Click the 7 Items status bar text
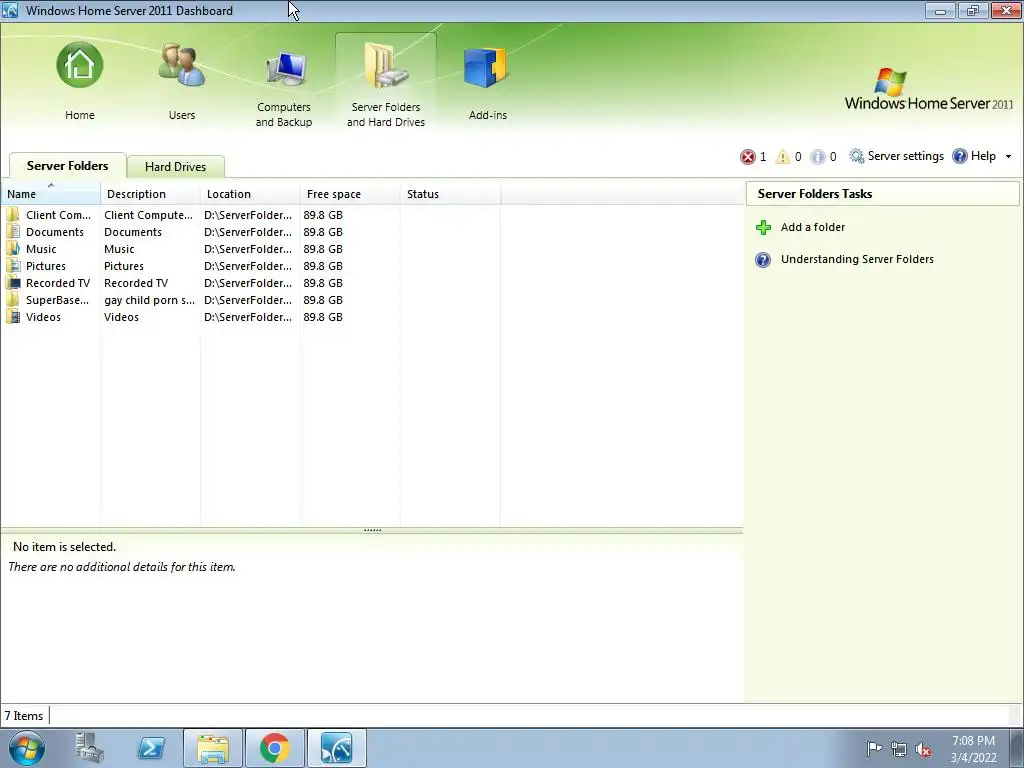The width and height of the screenshot is (1024, 768). point(24,716)
